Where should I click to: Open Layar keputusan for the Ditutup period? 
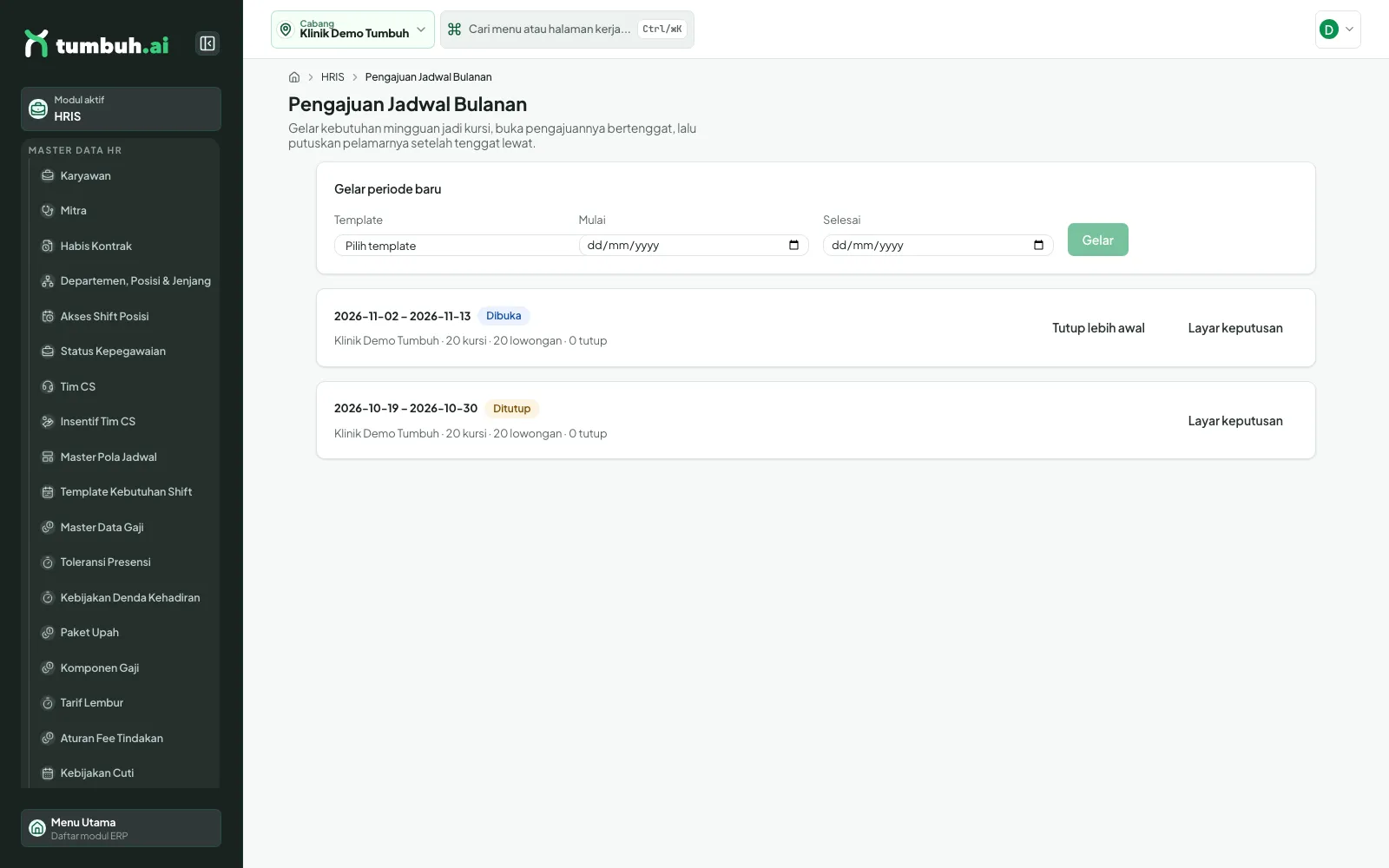(1235, 421)
